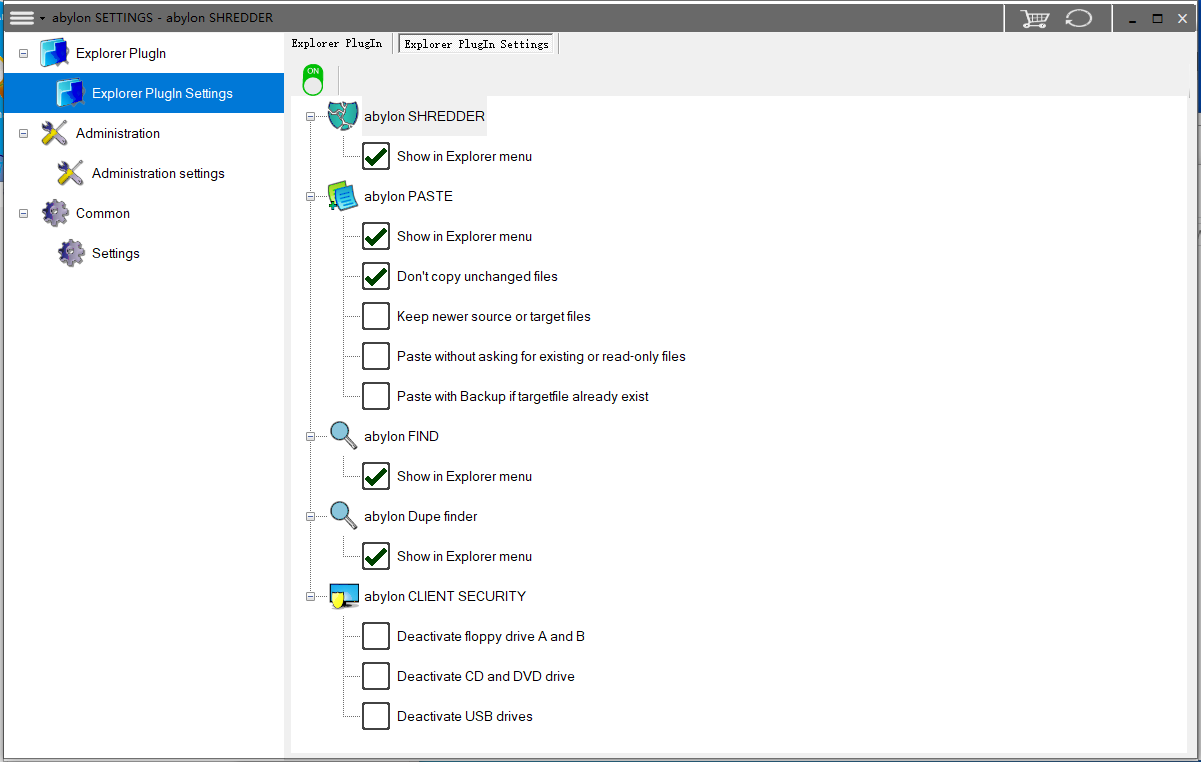
Task: Collapse the abylon Dupe finder tree node
Action: (x=311, y=516)
